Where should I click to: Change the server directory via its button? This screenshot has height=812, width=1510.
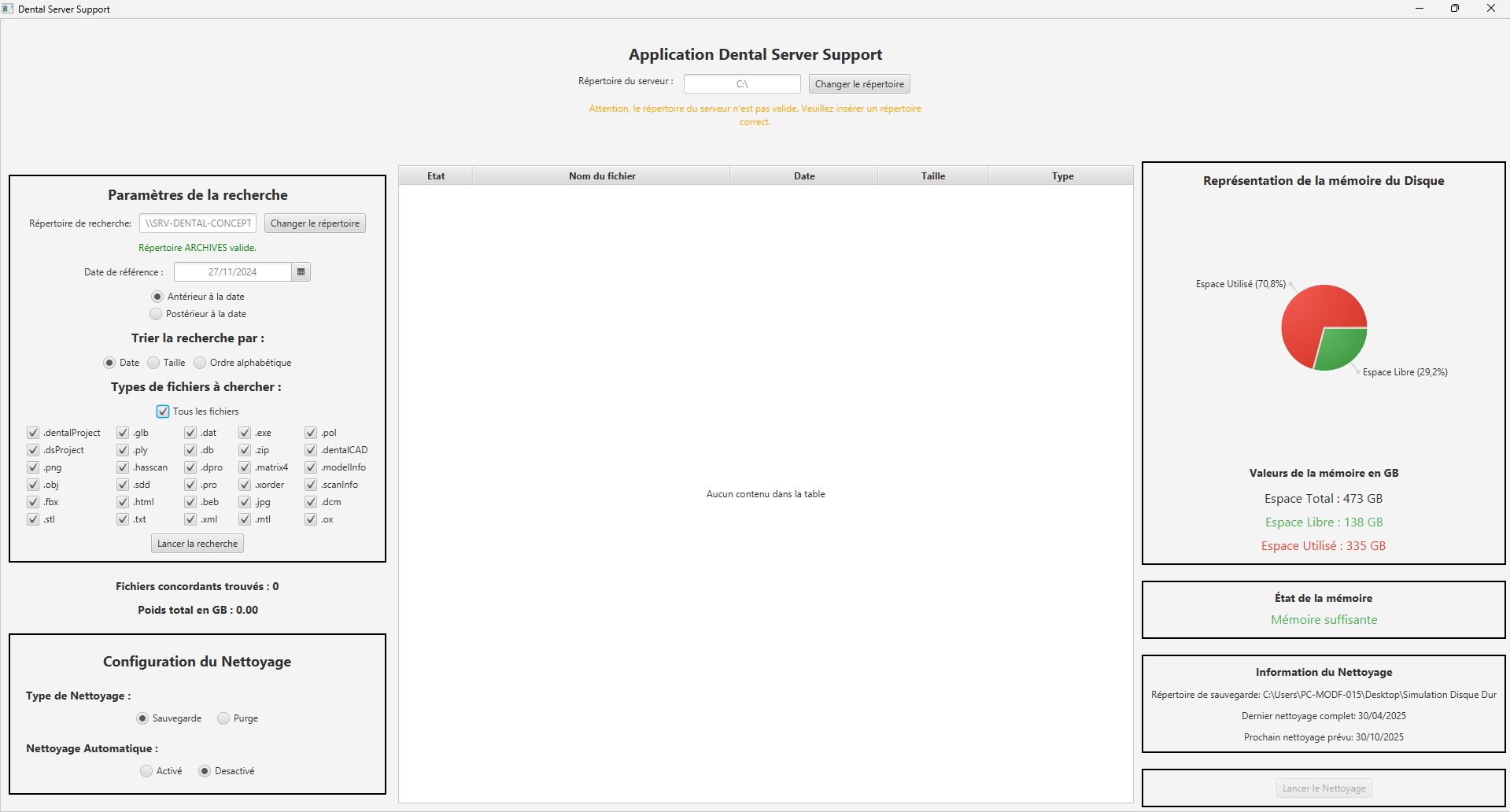click(859, 83)
